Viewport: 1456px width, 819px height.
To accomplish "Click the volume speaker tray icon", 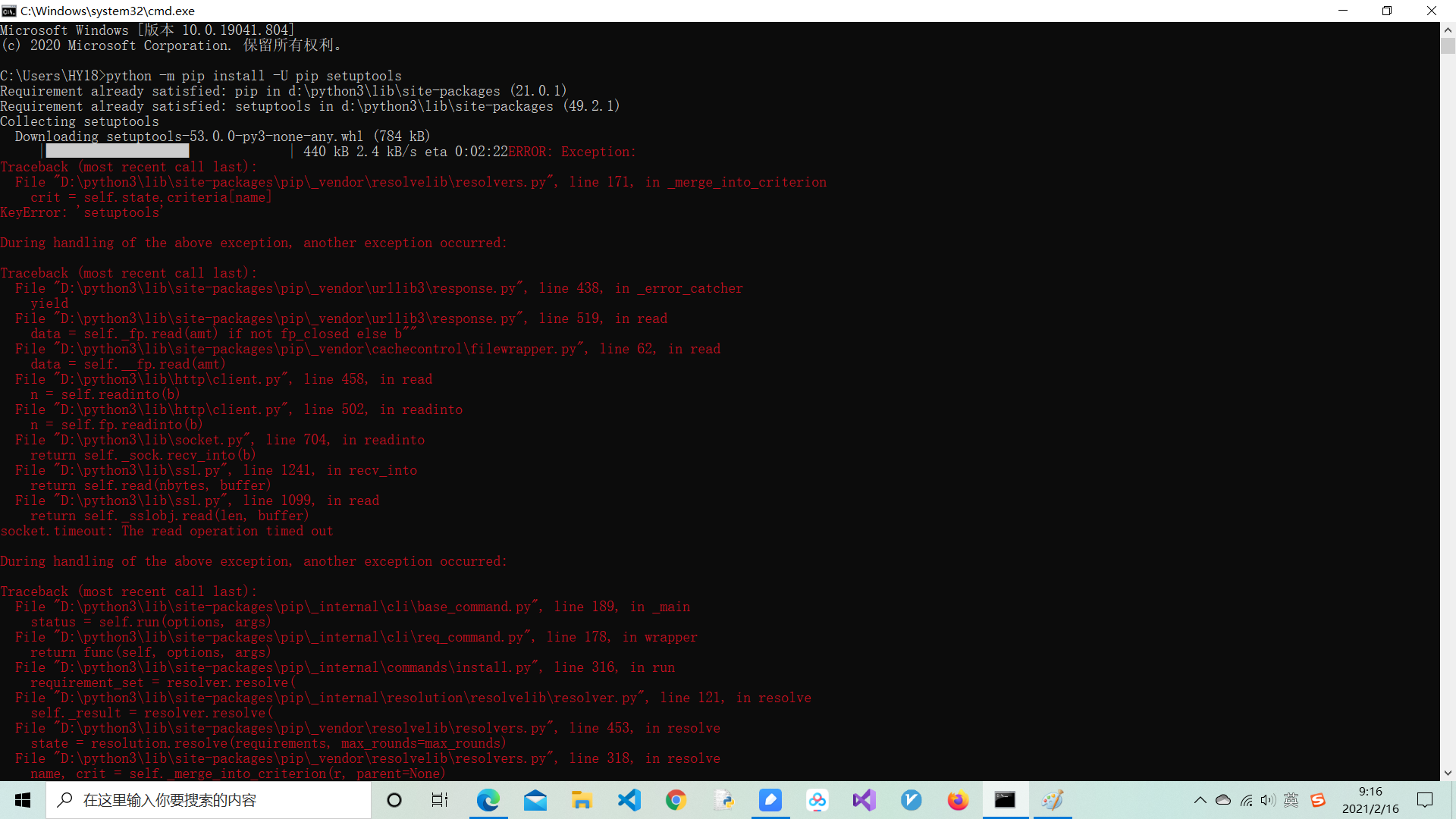I will pyautogui.click(x=1268, y=800).
